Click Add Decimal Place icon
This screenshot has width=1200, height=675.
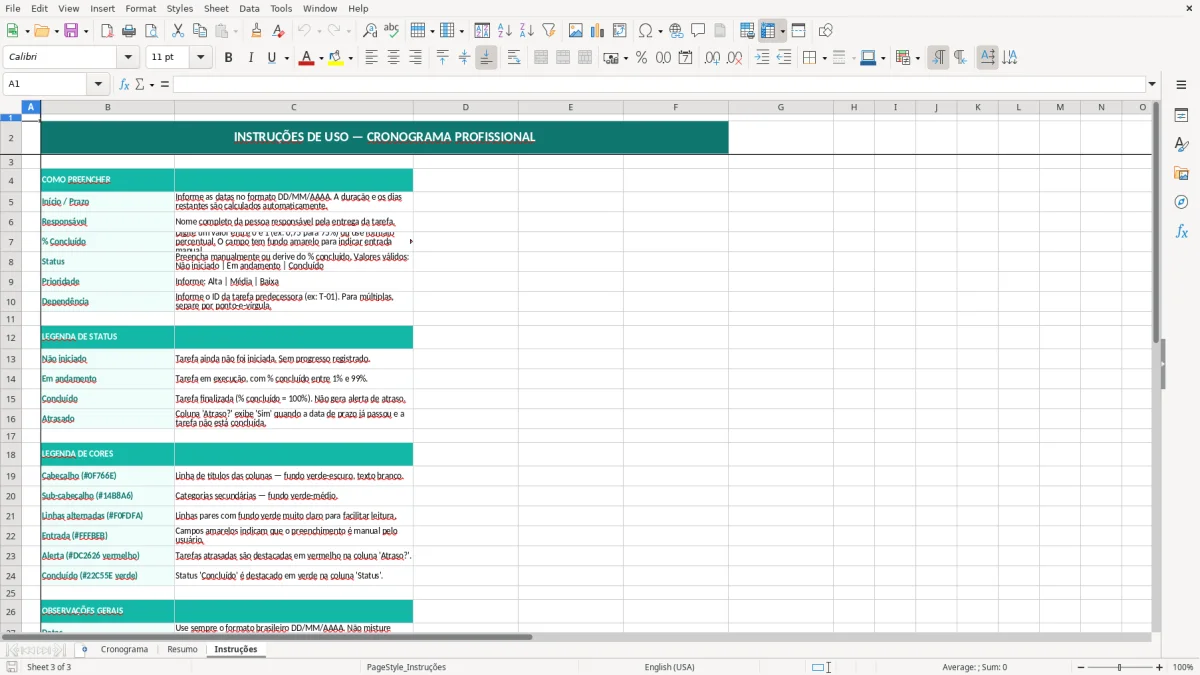(712, 58)
